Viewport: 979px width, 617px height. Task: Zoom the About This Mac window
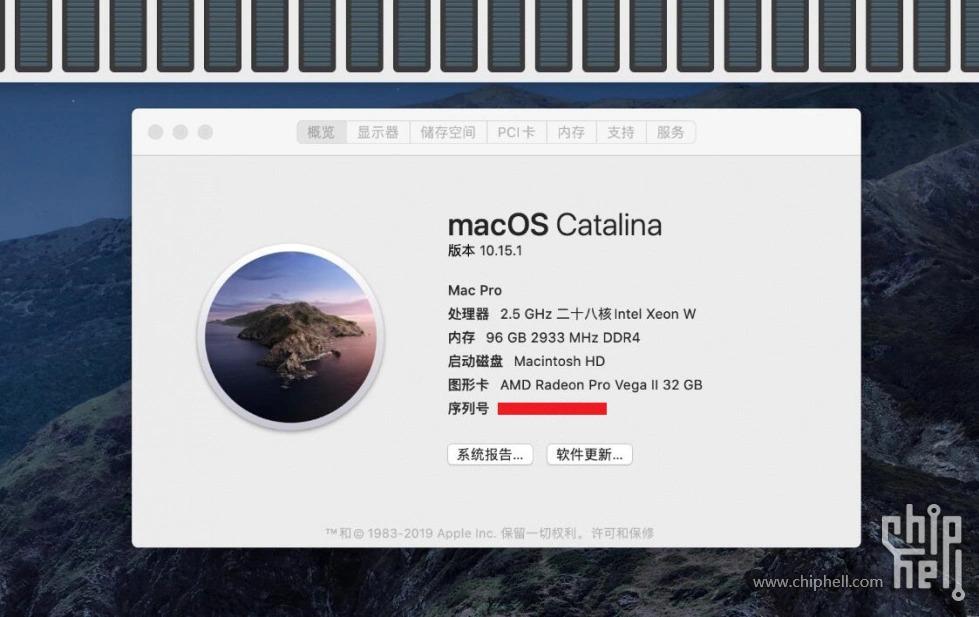[x=205, y=132]
